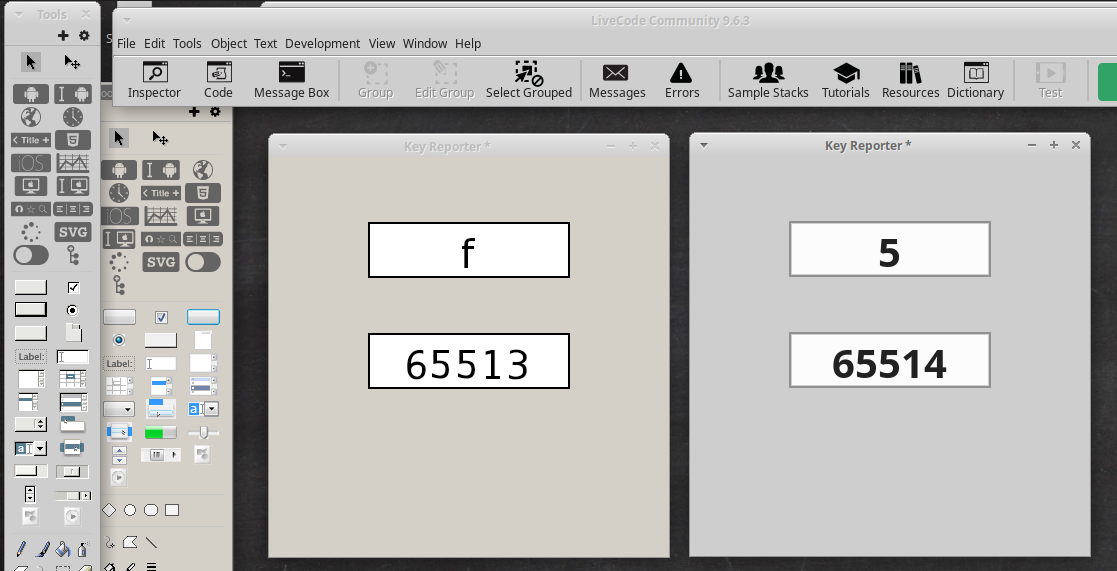
Task: Pick the circle shape in beige tools palette
Action: [x=130, y=510]
